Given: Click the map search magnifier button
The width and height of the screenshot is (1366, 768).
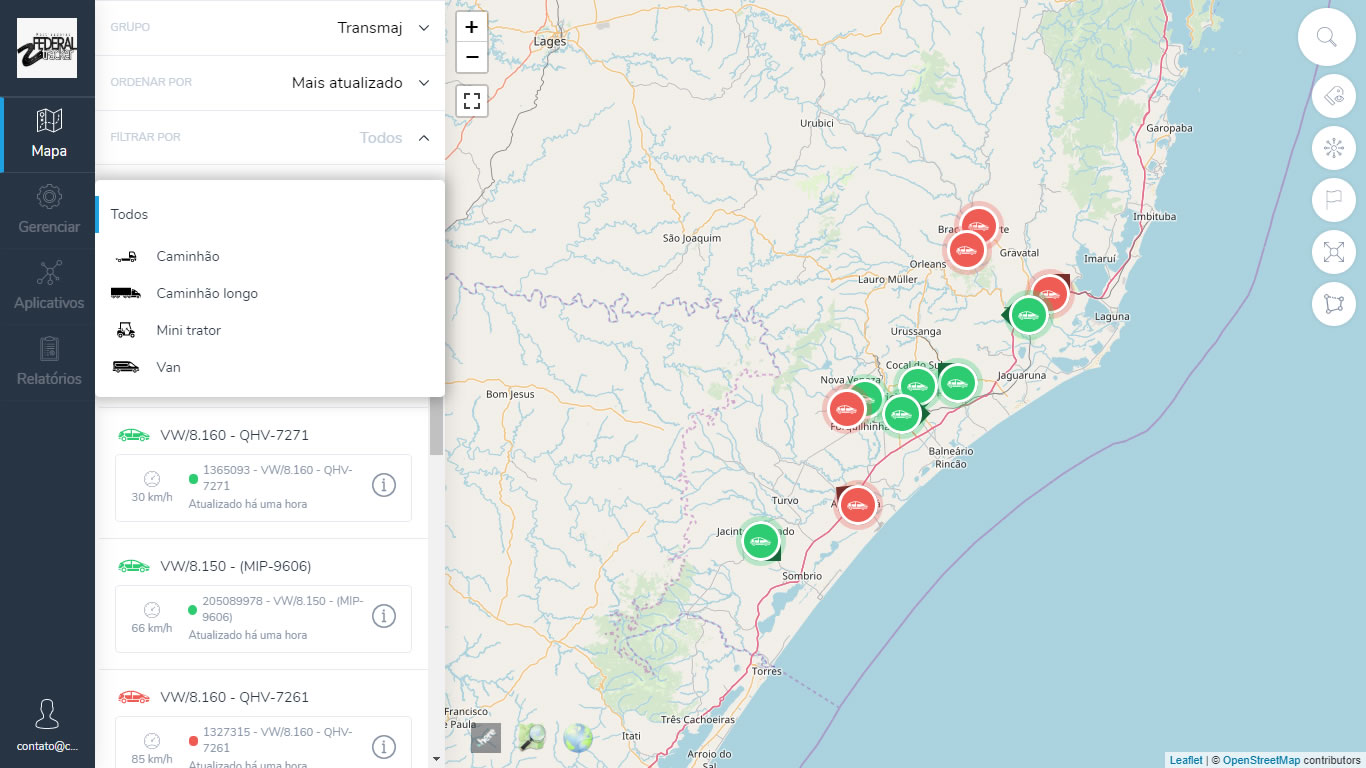Looking at the screenshot, I should coord(1326,38).
